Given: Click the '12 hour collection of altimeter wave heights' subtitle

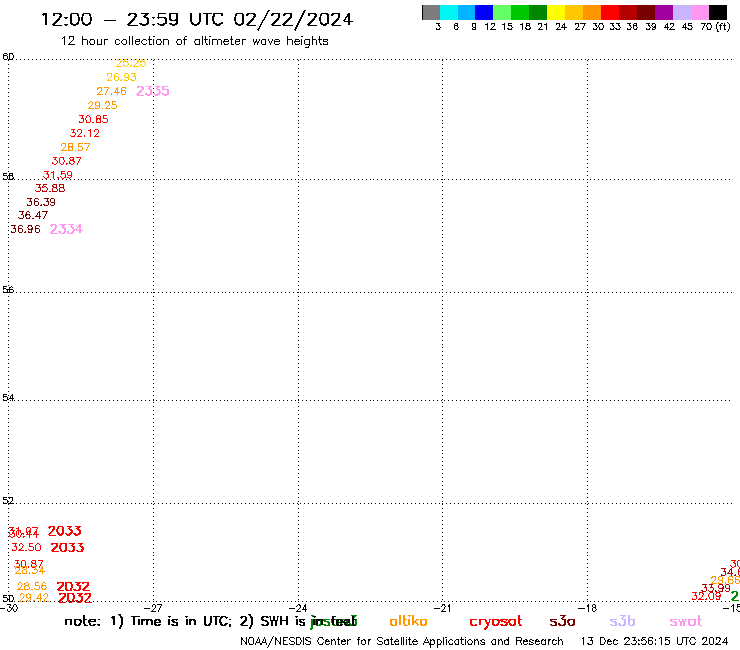Looking at the screenshot, I should coord(194,41).
